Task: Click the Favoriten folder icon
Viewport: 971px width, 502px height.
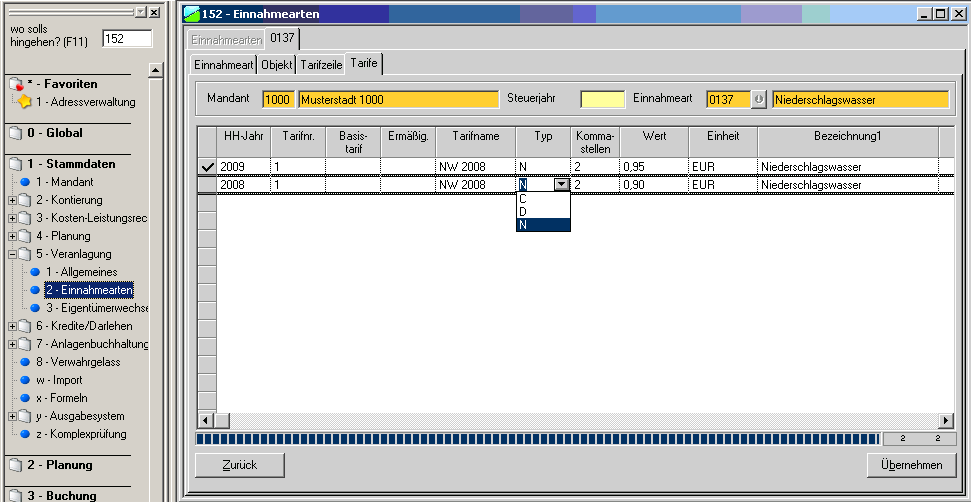Action: point(15,84)
